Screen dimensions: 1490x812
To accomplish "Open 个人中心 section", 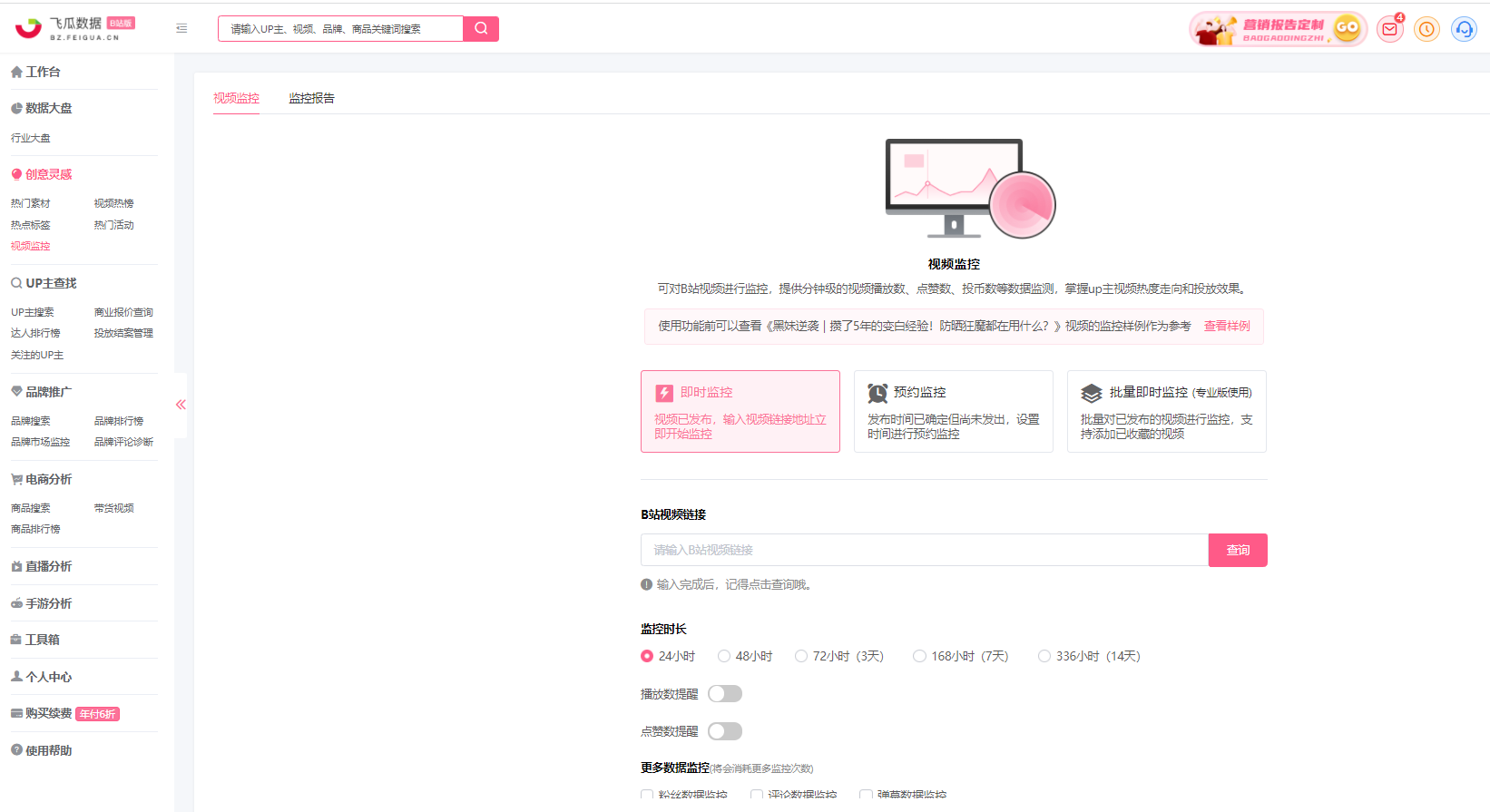I will 42,677.
